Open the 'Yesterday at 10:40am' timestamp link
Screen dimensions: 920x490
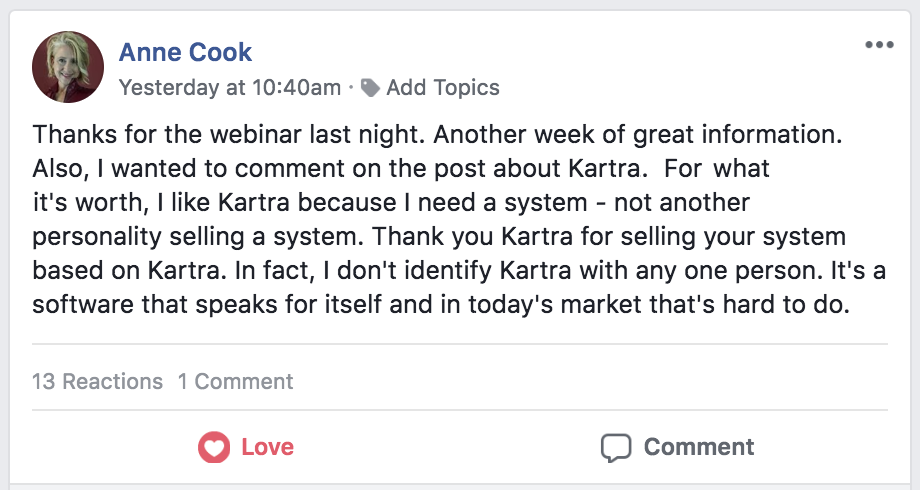(x=229, y=88)
